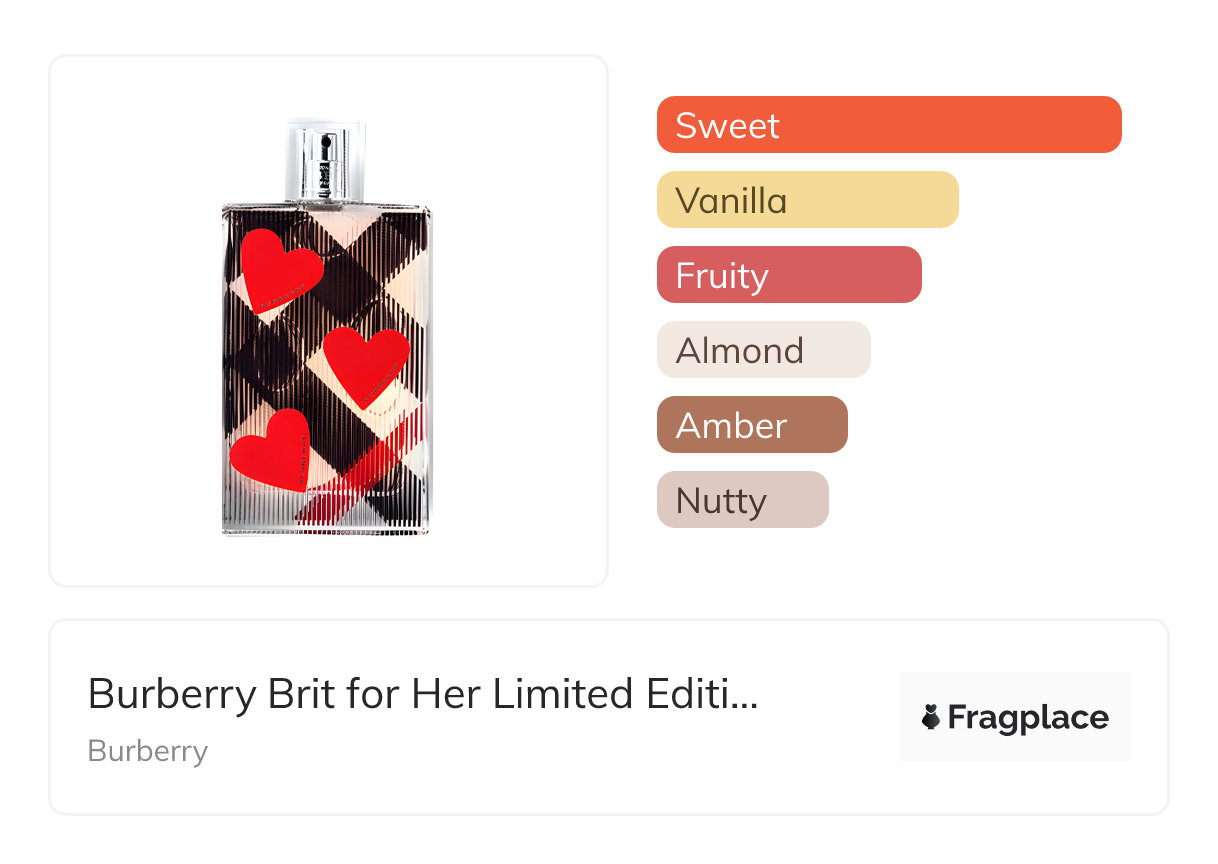The image size is (1218, 864).
Task: Click the silver spray cap of bottle
Action: click(x=326, y=160)
